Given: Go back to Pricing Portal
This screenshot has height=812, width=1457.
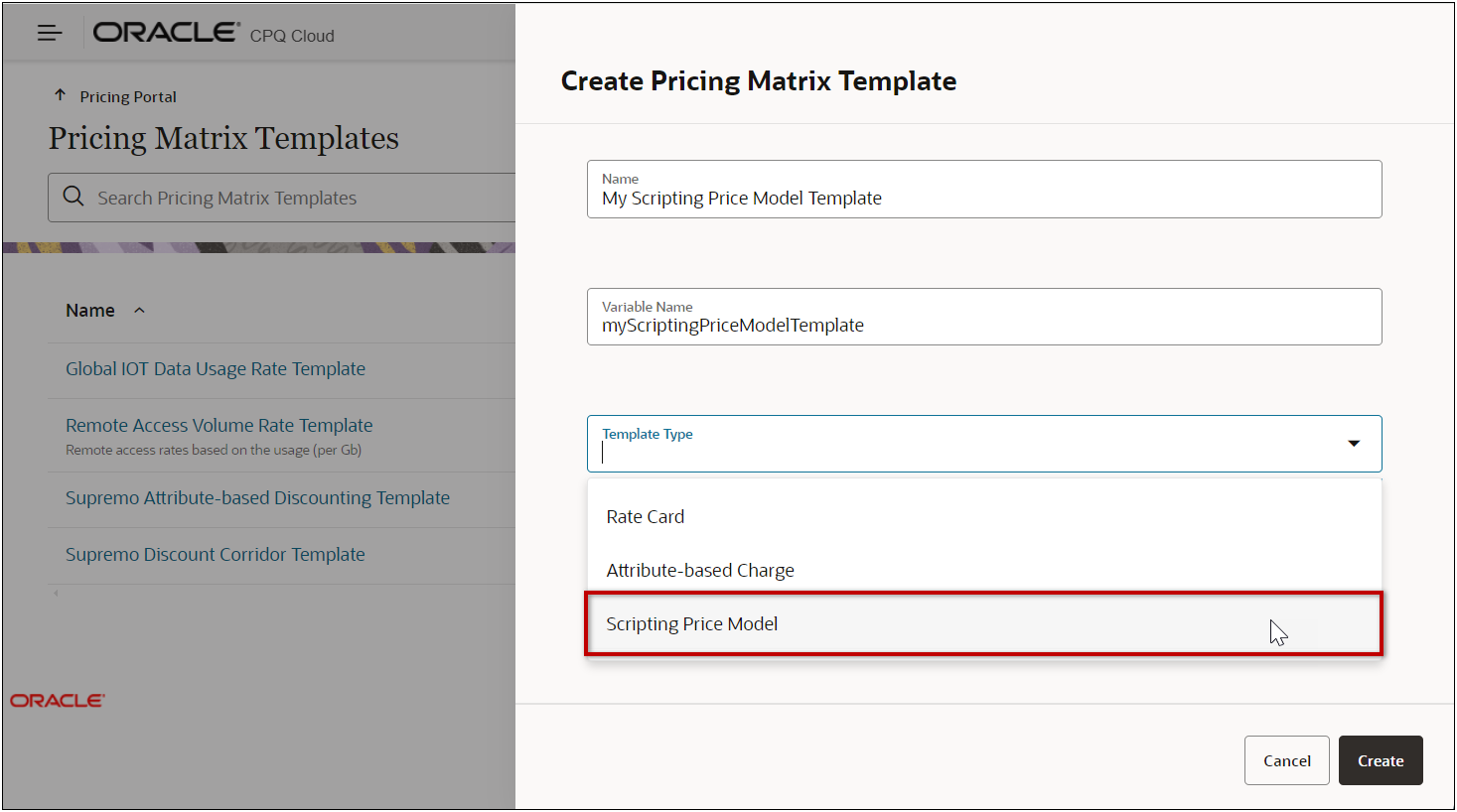Looking at the screenshot, I should coord(128,96).
